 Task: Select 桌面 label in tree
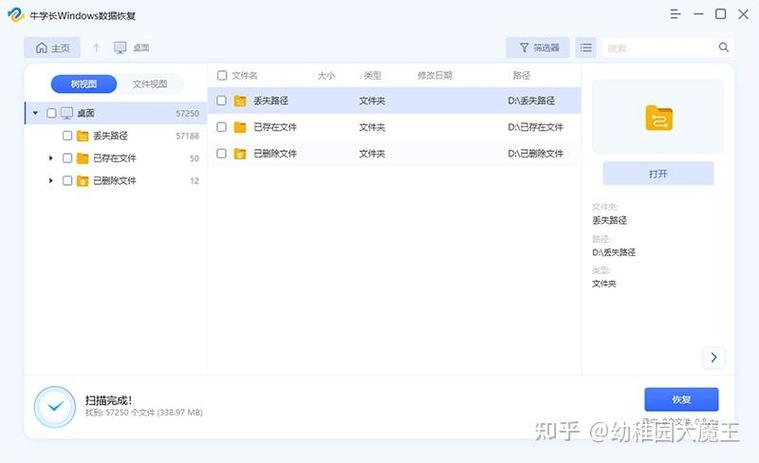tap(86, 113)
